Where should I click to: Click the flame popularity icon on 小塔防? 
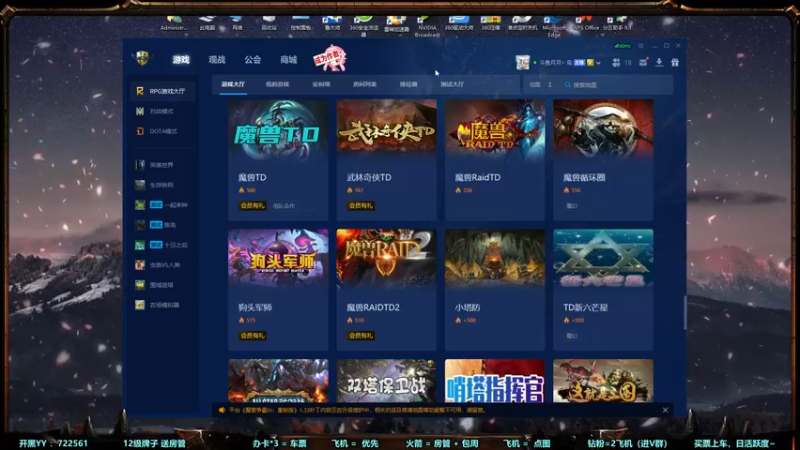pos(458,320)
